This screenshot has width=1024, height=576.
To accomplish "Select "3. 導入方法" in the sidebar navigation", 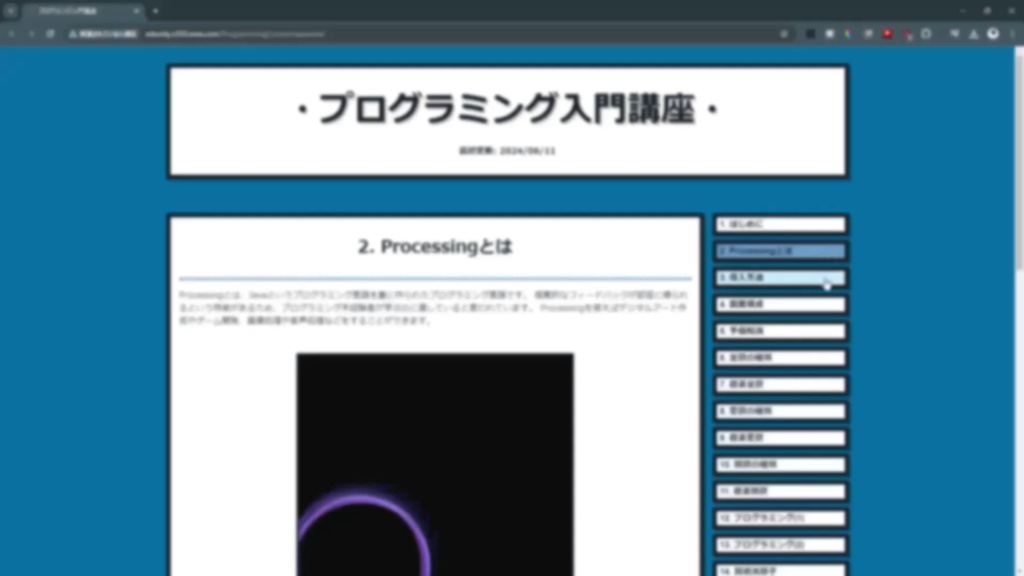I will pos(779,277).
